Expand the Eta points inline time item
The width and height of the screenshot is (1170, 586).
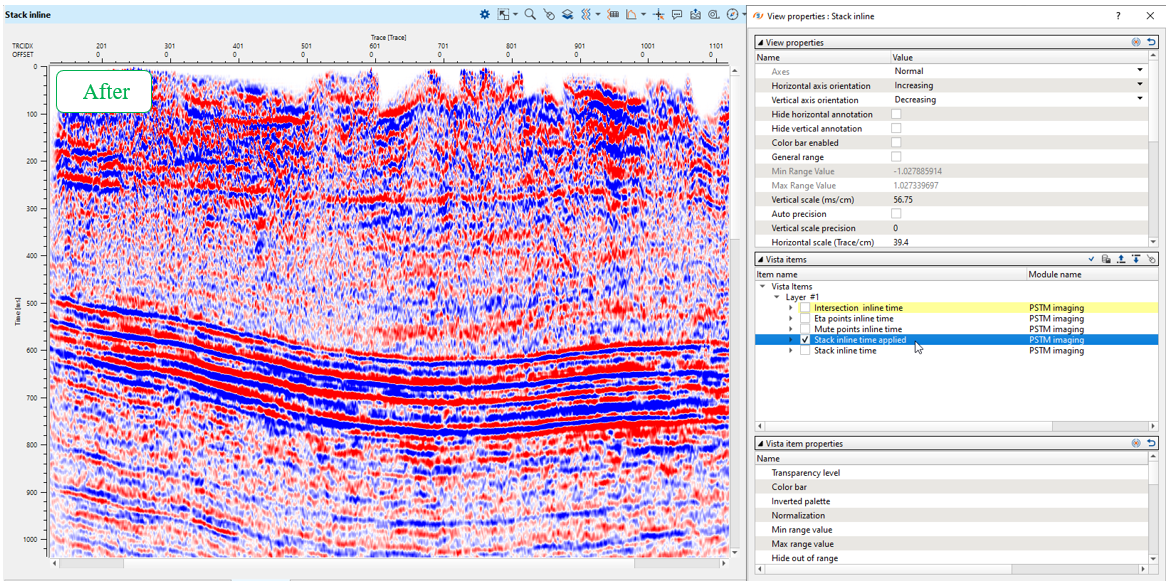(791, 318)
